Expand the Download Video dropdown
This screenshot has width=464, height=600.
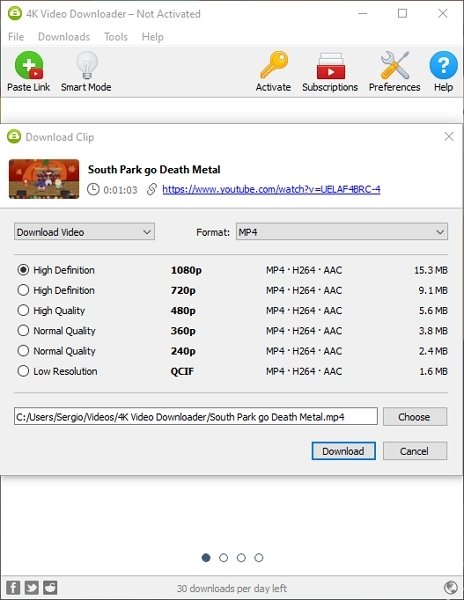(85, 232)
